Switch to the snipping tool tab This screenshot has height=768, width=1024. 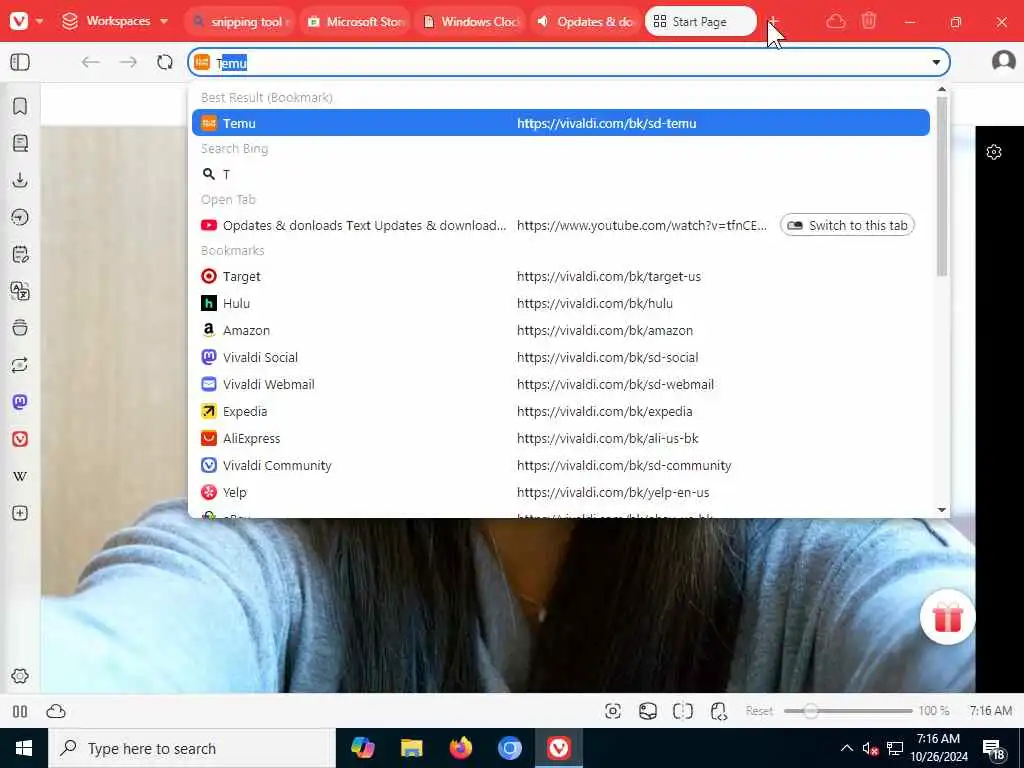pyautogui.click(x=241, y=22)
